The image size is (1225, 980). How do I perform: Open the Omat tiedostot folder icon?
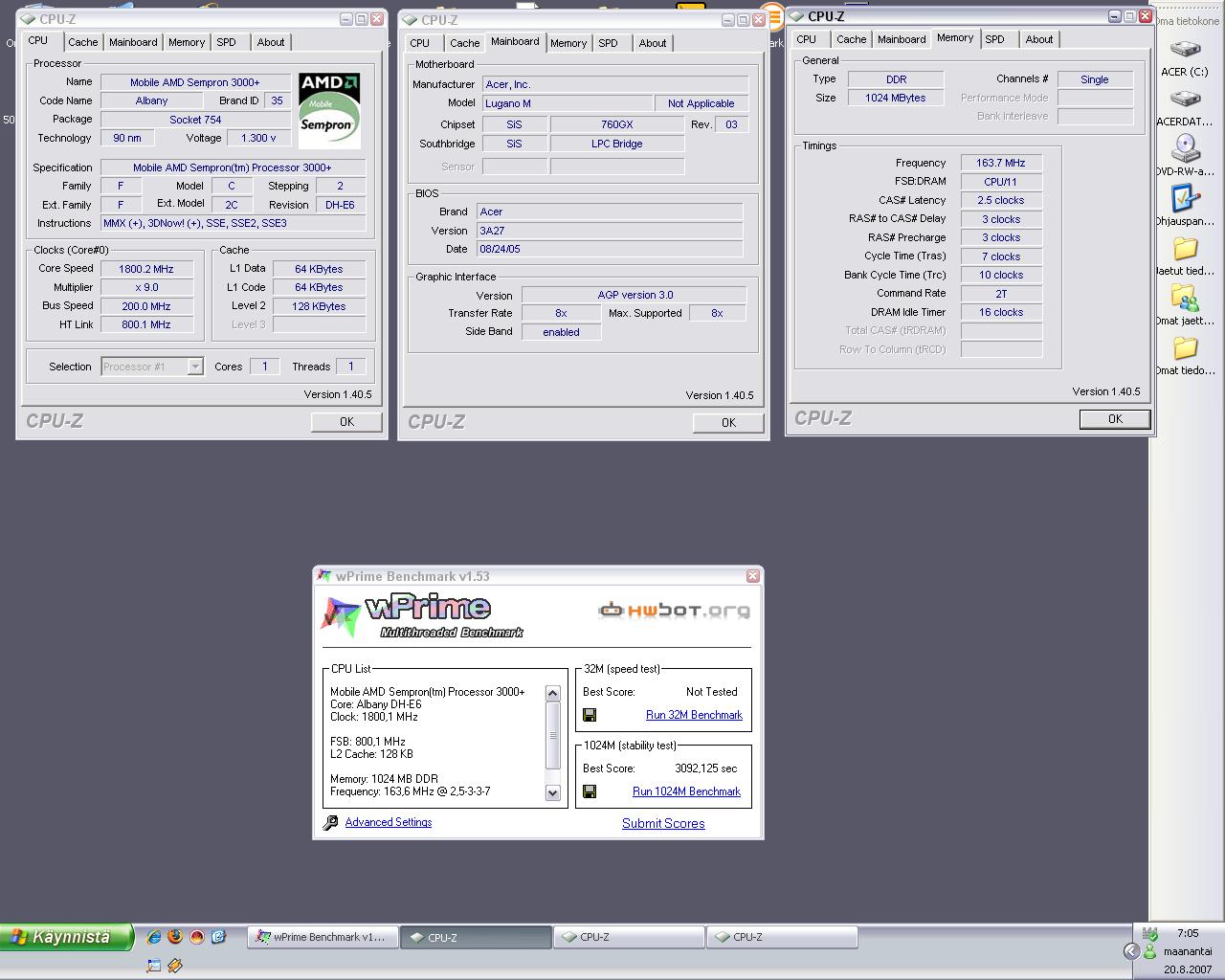(x=1186, y=348)
